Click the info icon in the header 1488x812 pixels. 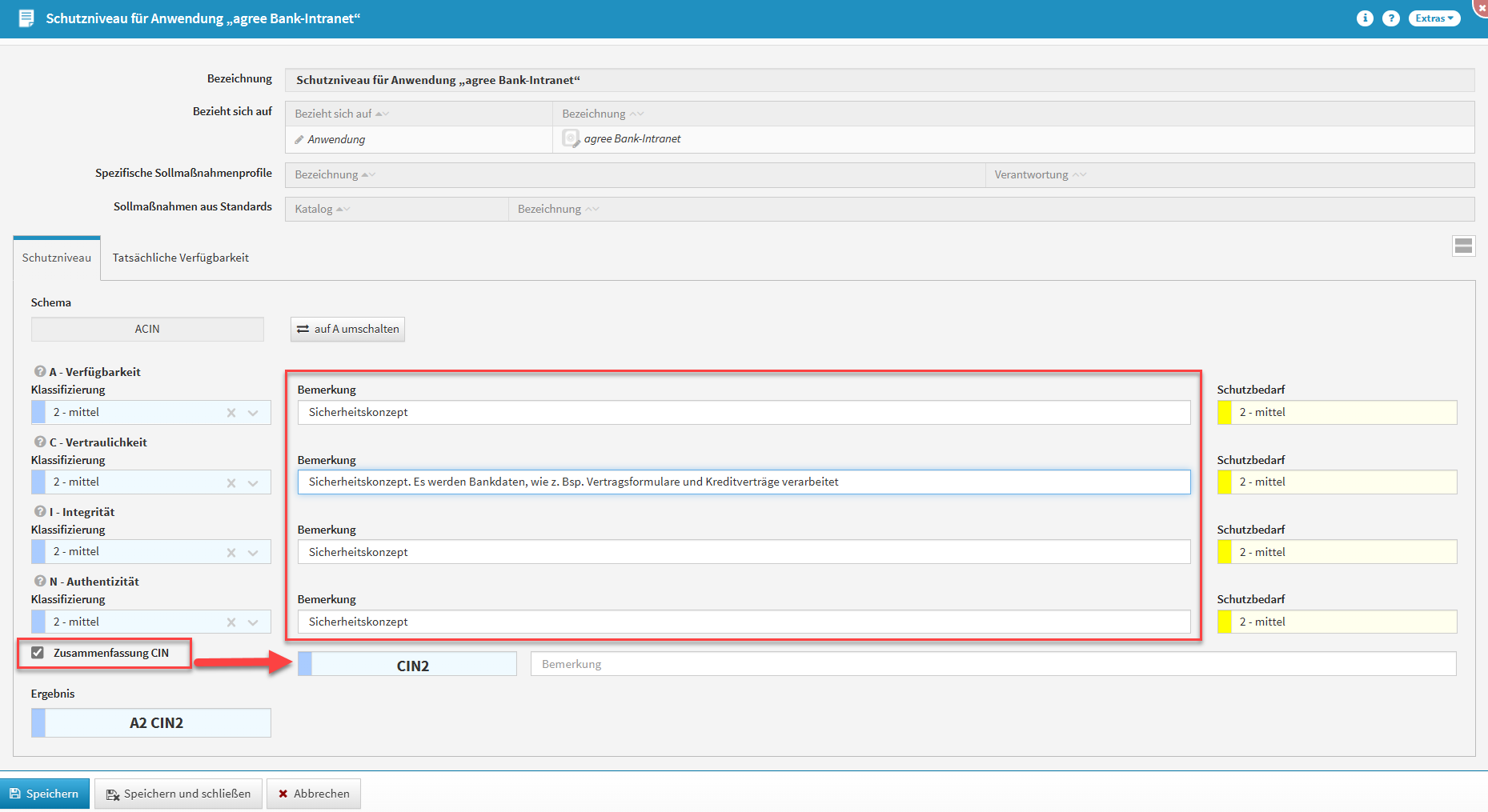pos(1365,18)
